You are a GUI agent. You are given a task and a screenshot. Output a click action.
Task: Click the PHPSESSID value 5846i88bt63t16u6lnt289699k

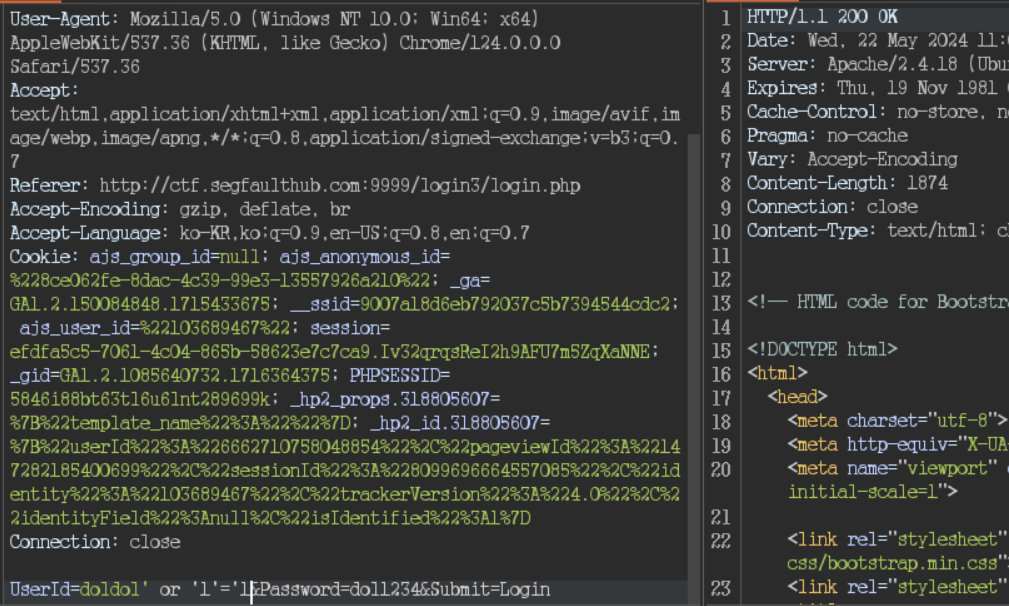click(x=140, y=399)
